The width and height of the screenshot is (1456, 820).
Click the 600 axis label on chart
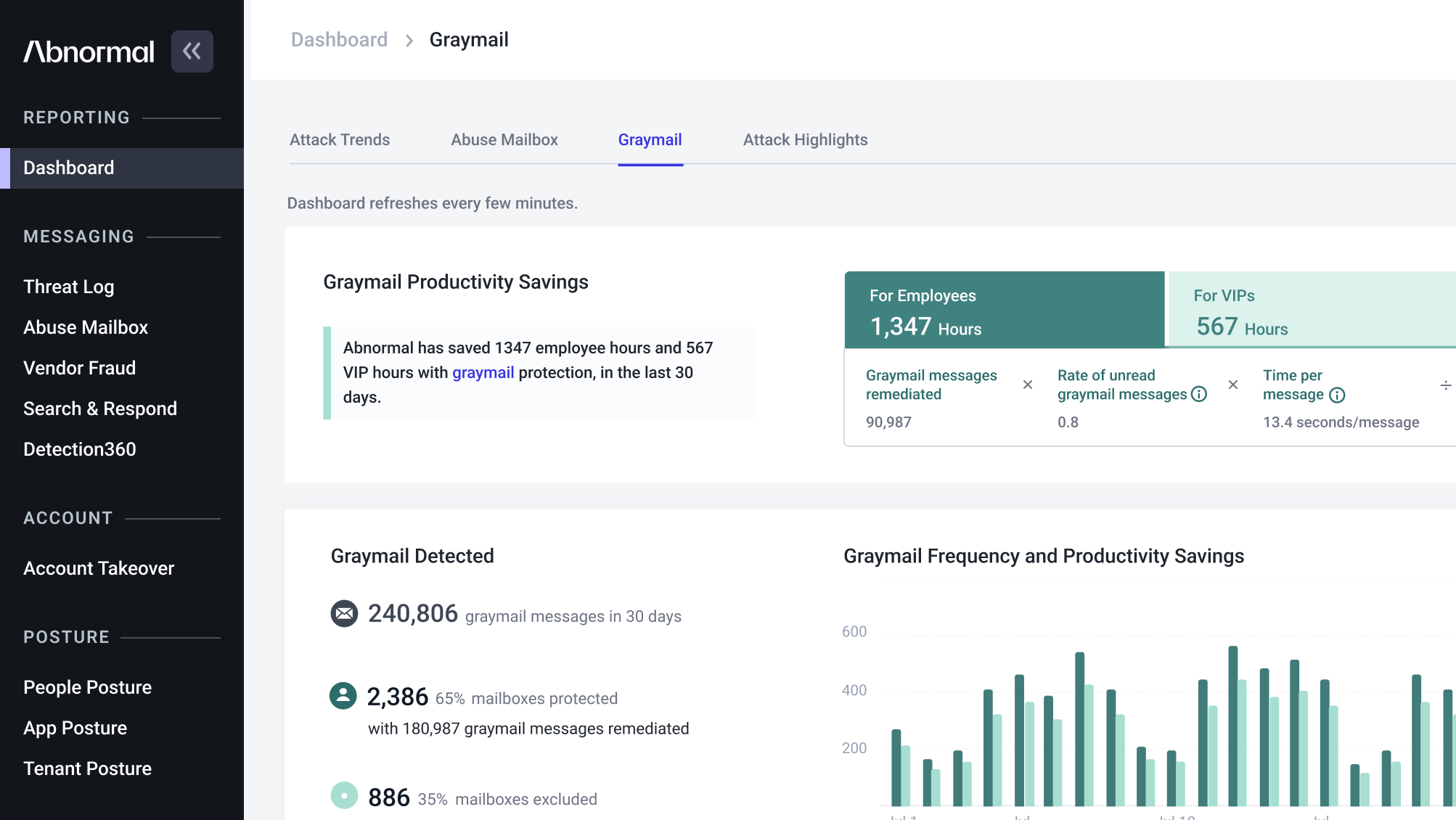854,632
